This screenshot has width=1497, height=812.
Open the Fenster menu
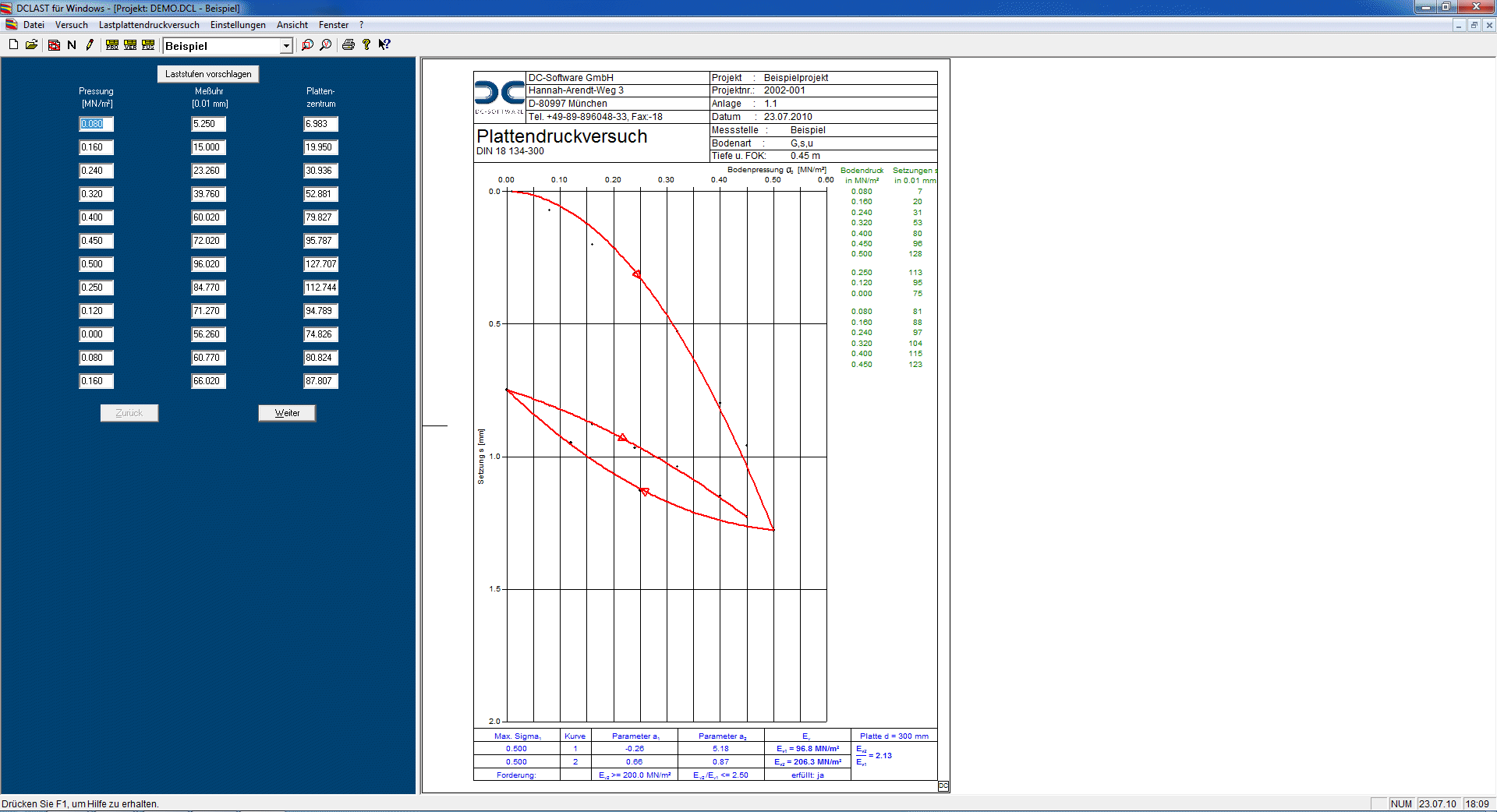coord(334,25)
